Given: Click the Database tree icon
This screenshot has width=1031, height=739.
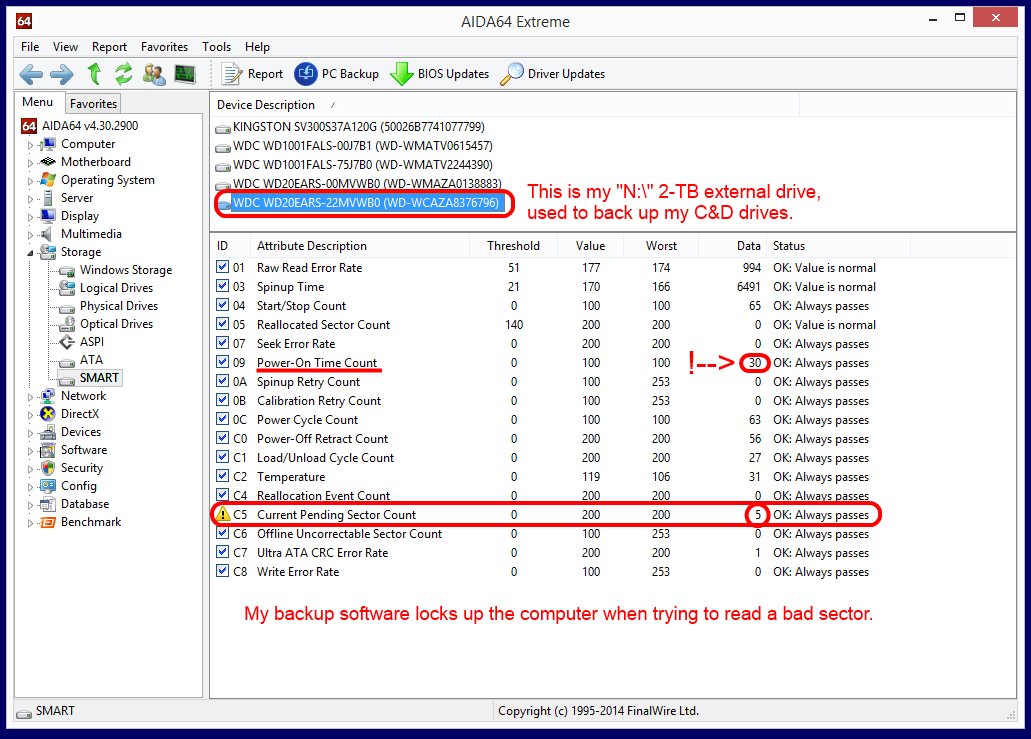Looking at the screenshot, I should (x=48, y=504).
